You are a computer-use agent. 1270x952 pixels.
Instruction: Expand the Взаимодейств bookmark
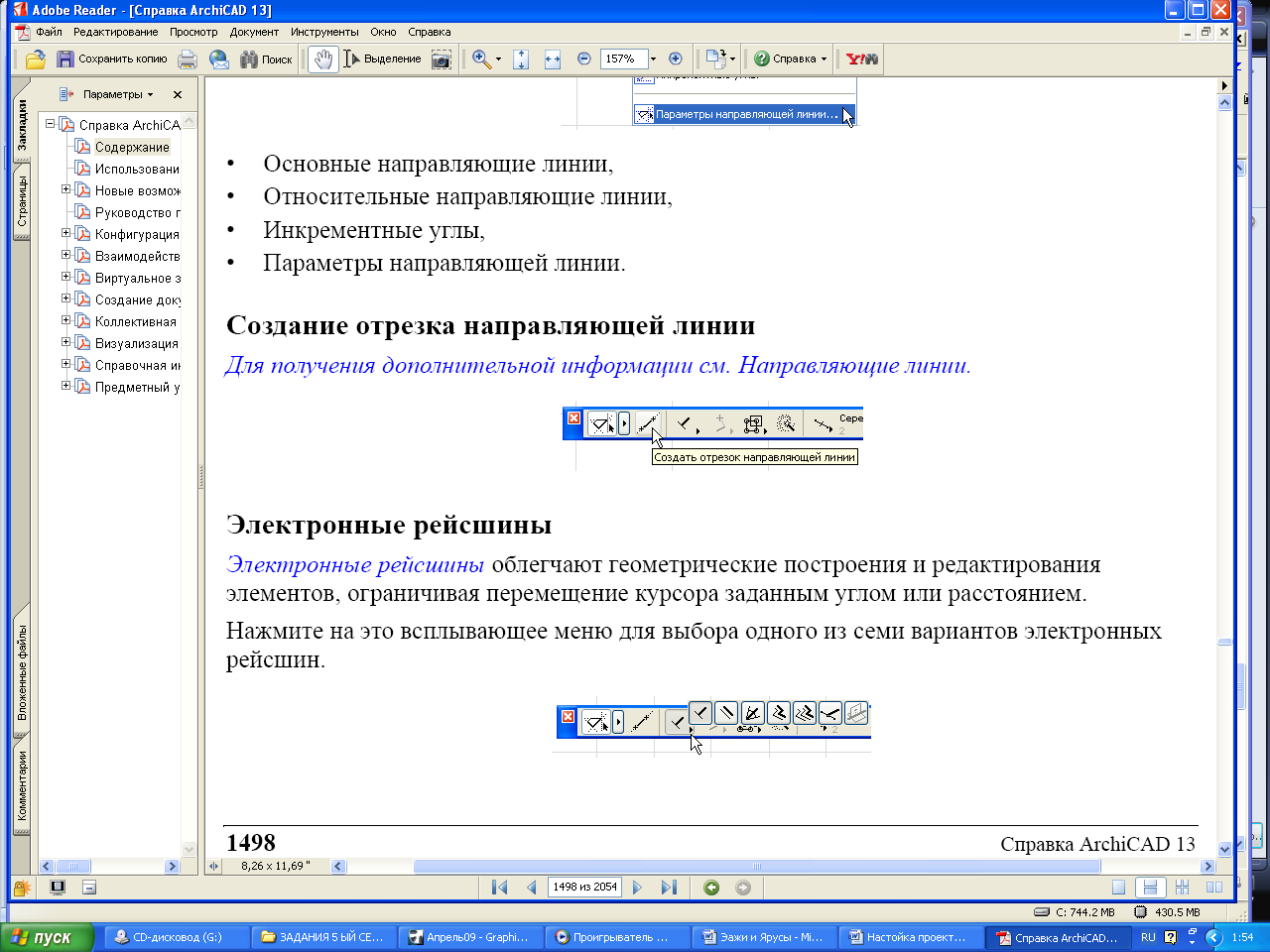[66, 255]
